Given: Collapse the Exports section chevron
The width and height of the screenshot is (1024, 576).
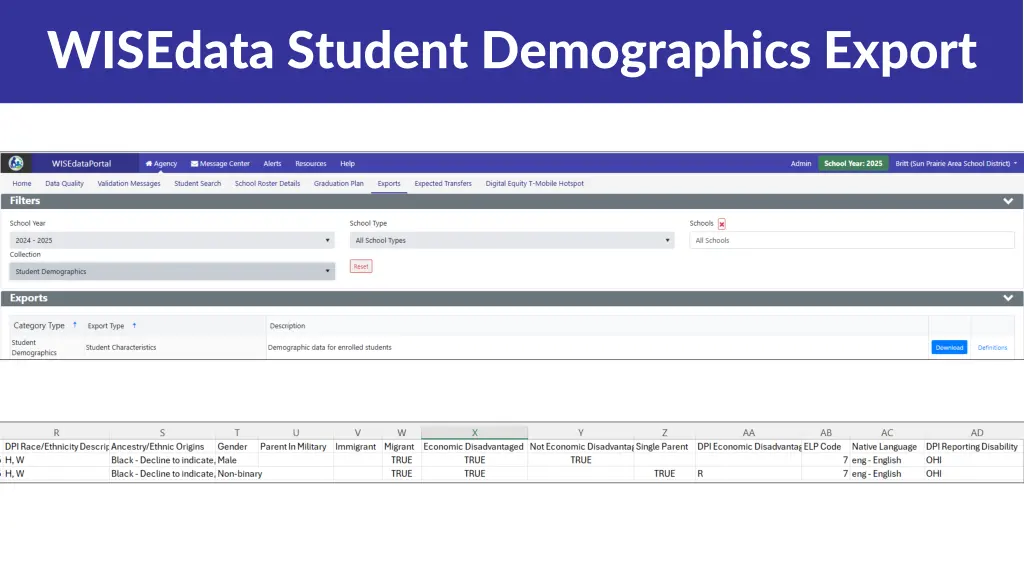Looking at the screenshot, I should click(1008, 298).
